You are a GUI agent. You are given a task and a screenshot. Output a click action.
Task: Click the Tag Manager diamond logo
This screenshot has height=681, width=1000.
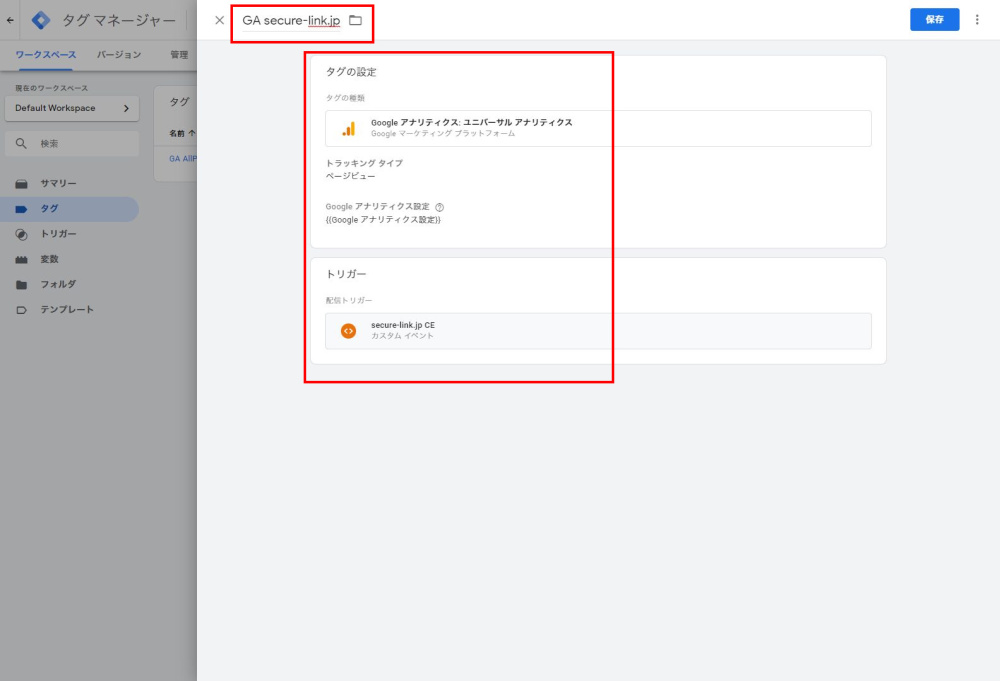41,20
